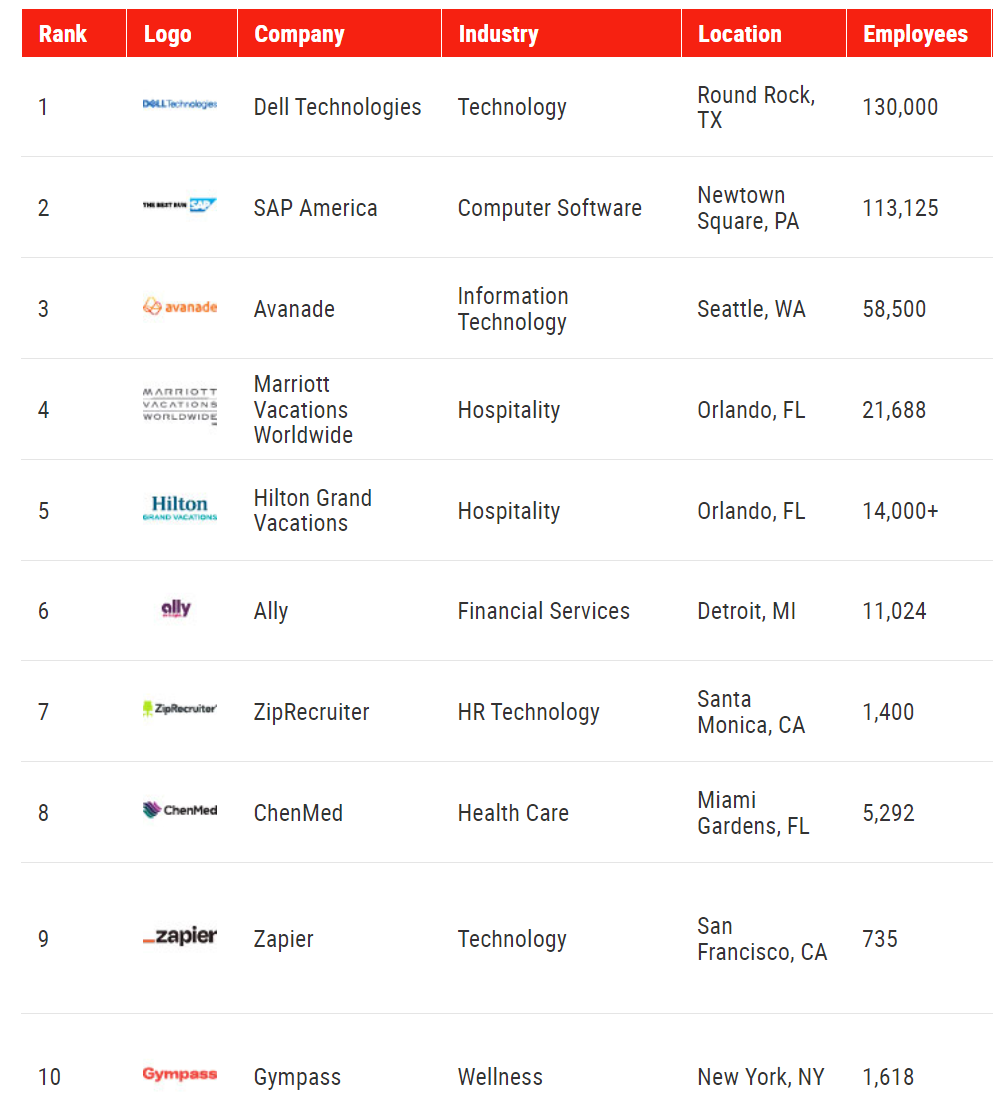Image resolution: width=993 pixels, height=1113 pixels.
Task: Click the SAP America logo
Action: [180, 205]
